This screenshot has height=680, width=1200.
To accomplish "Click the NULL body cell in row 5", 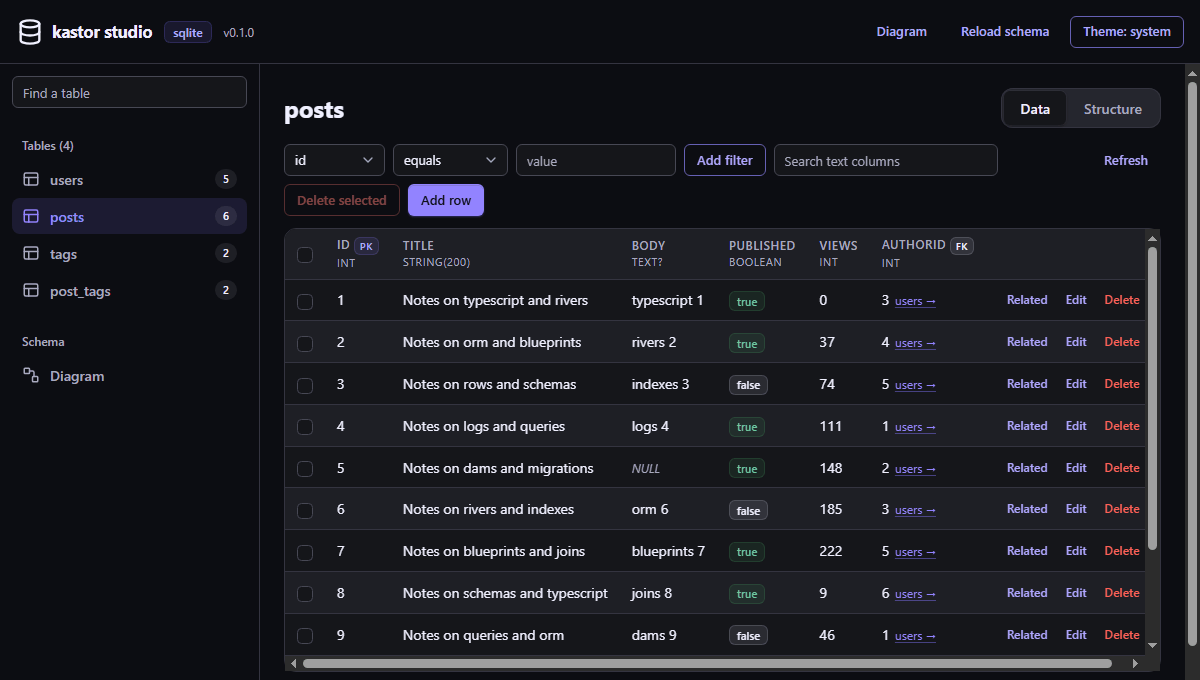I will click(x=646, y=468).
